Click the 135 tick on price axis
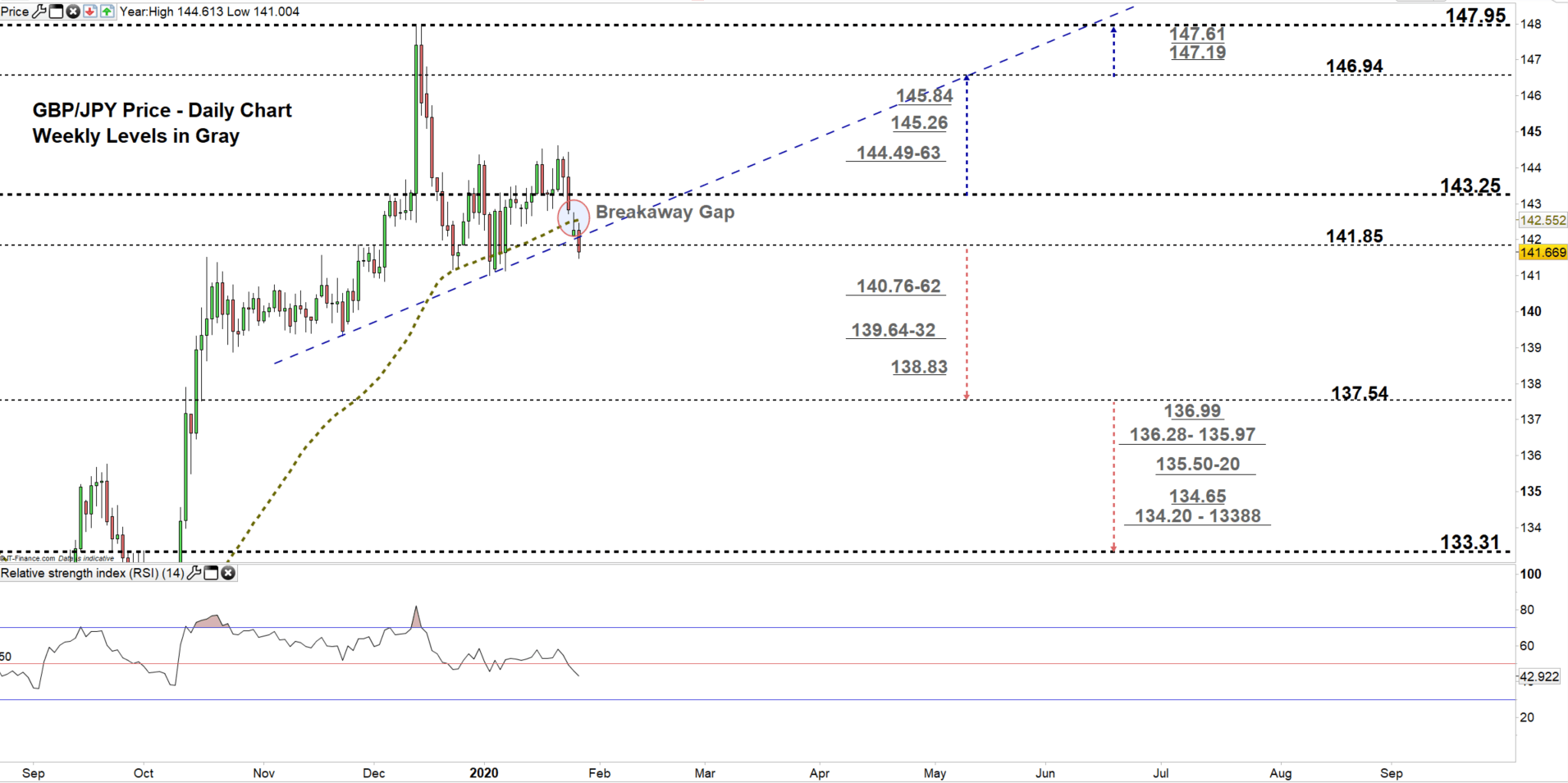1568x783 pixels. (1531, 491)
